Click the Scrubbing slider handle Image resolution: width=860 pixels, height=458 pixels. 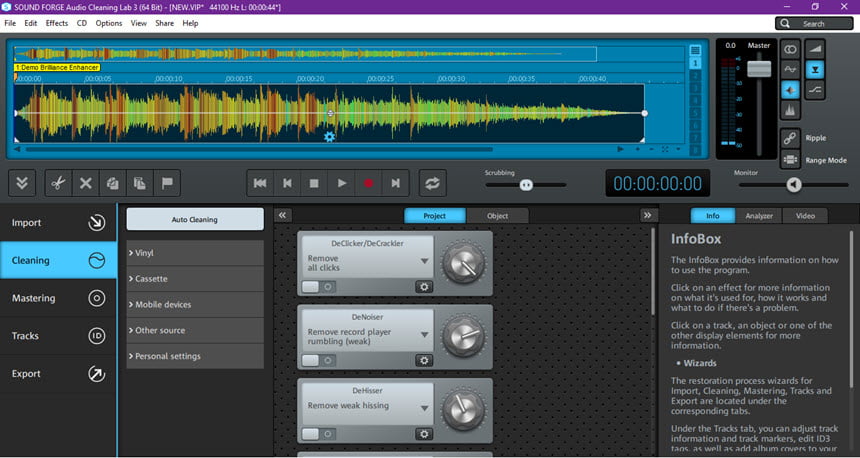(526, 185)
